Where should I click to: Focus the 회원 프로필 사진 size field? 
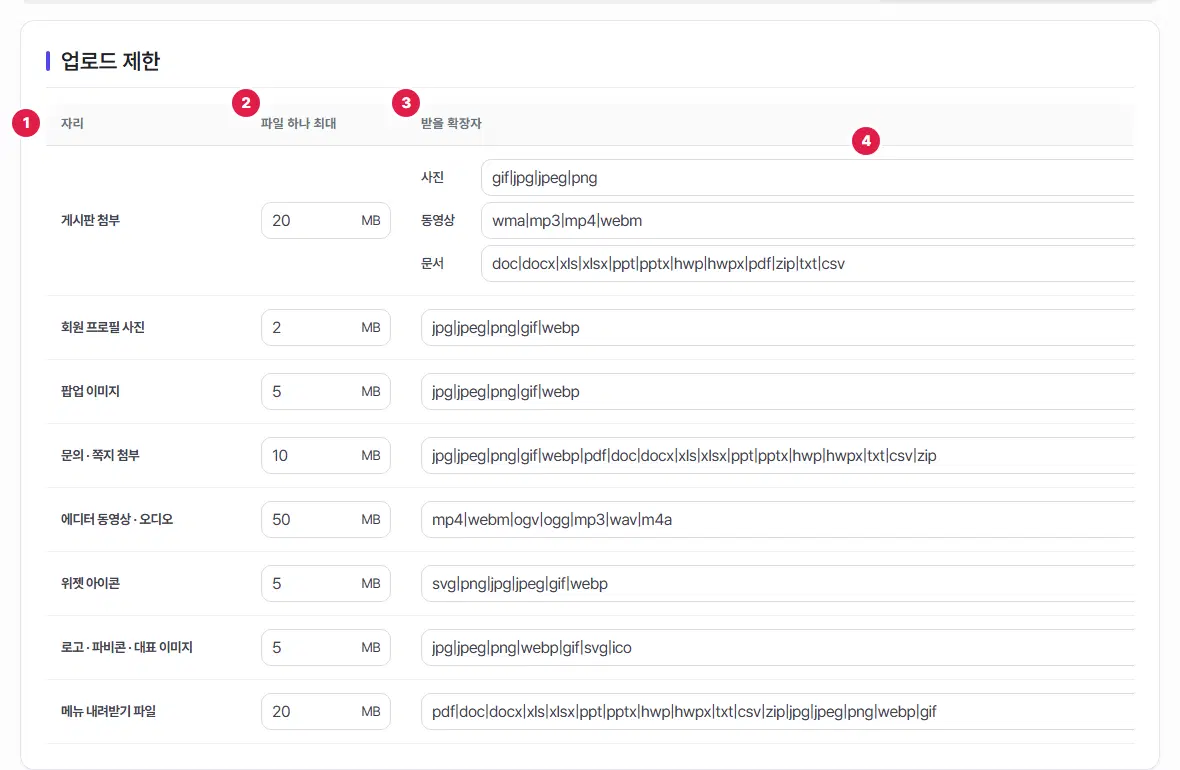[x=326, y=327]
